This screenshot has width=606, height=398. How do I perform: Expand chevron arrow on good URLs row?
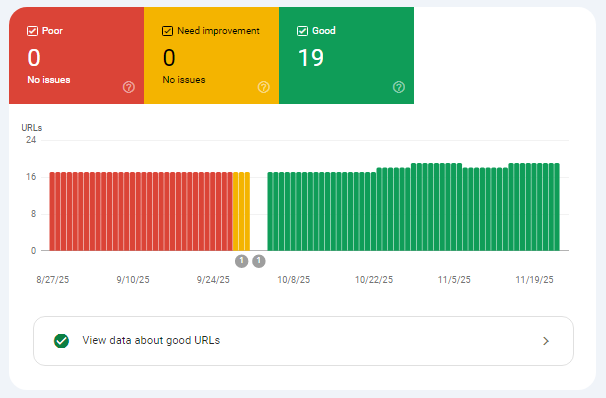(x=546, y=341)
